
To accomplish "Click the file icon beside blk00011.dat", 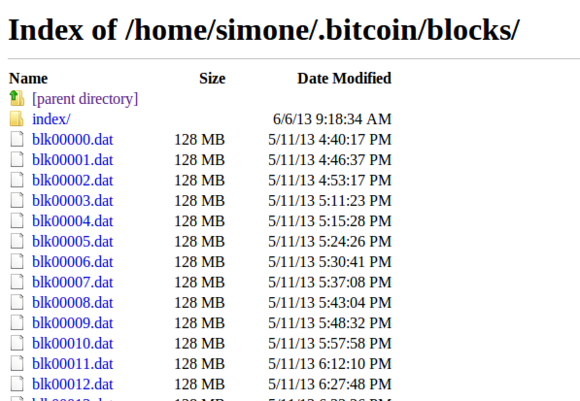I will (x=17, y=363).
